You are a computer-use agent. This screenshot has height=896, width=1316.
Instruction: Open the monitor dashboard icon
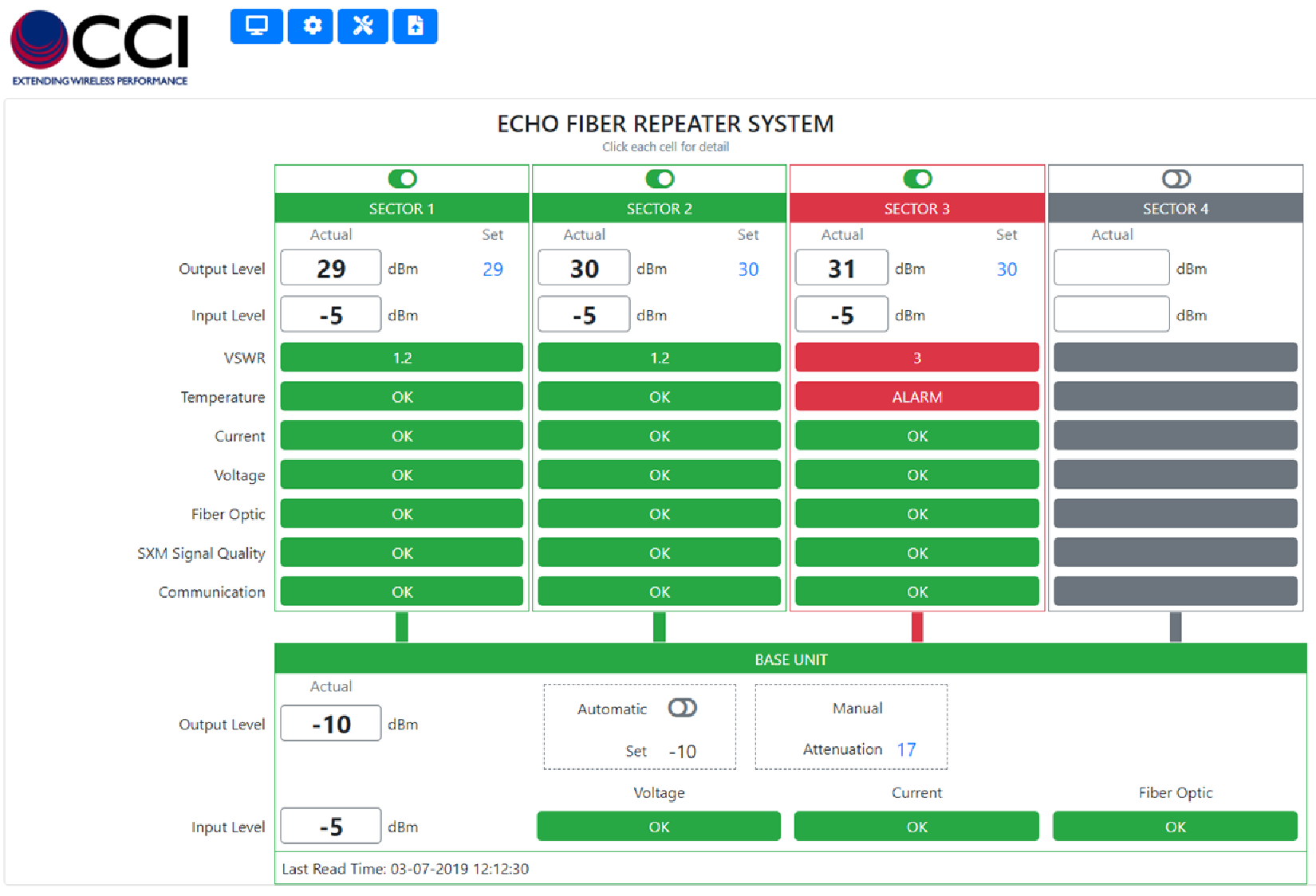coord(256,26)
